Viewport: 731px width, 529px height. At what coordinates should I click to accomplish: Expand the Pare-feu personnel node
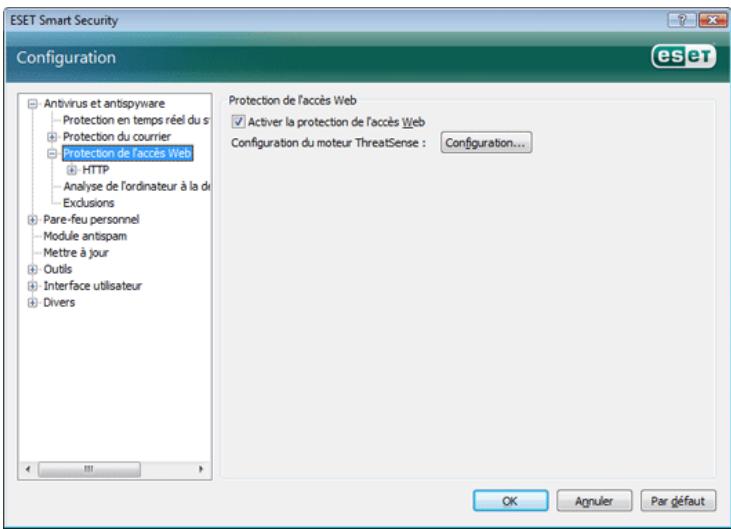[32, 220]
